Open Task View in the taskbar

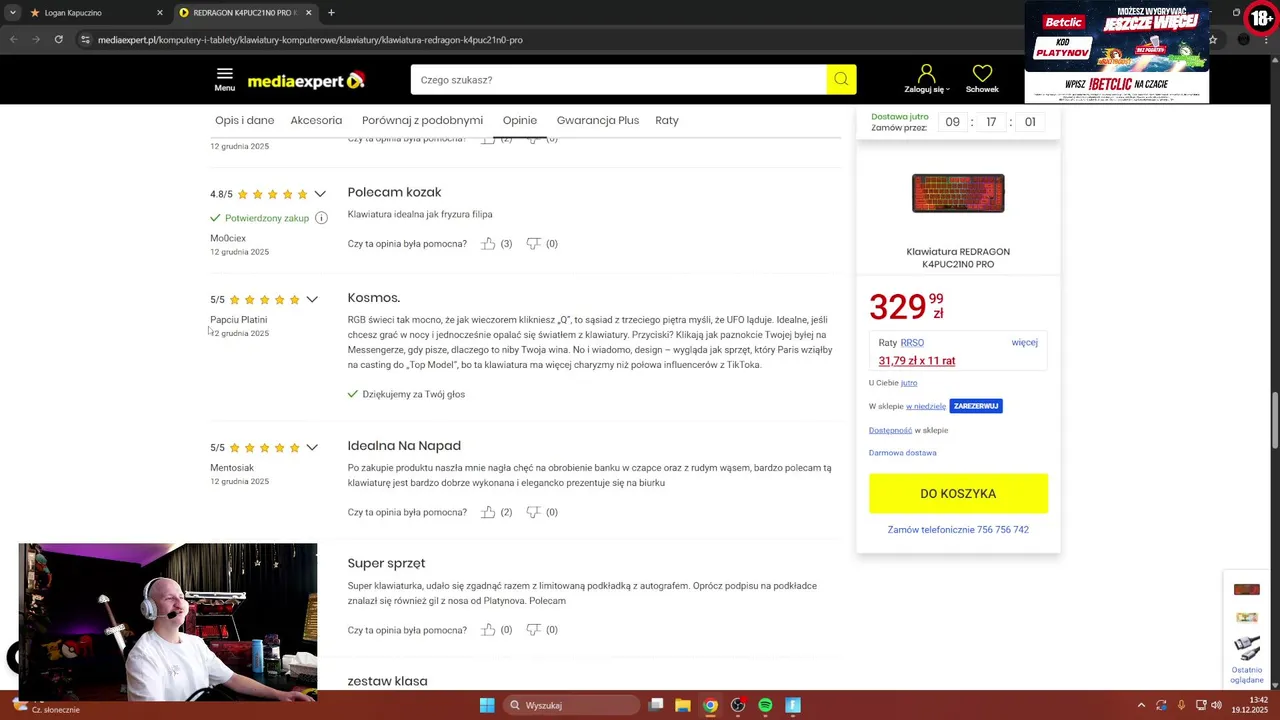tap(656, 705)
